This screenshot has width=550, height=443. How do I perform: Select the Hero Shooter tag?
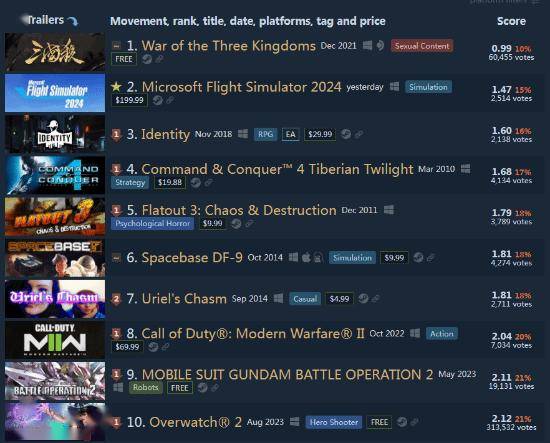click(334, 422)
